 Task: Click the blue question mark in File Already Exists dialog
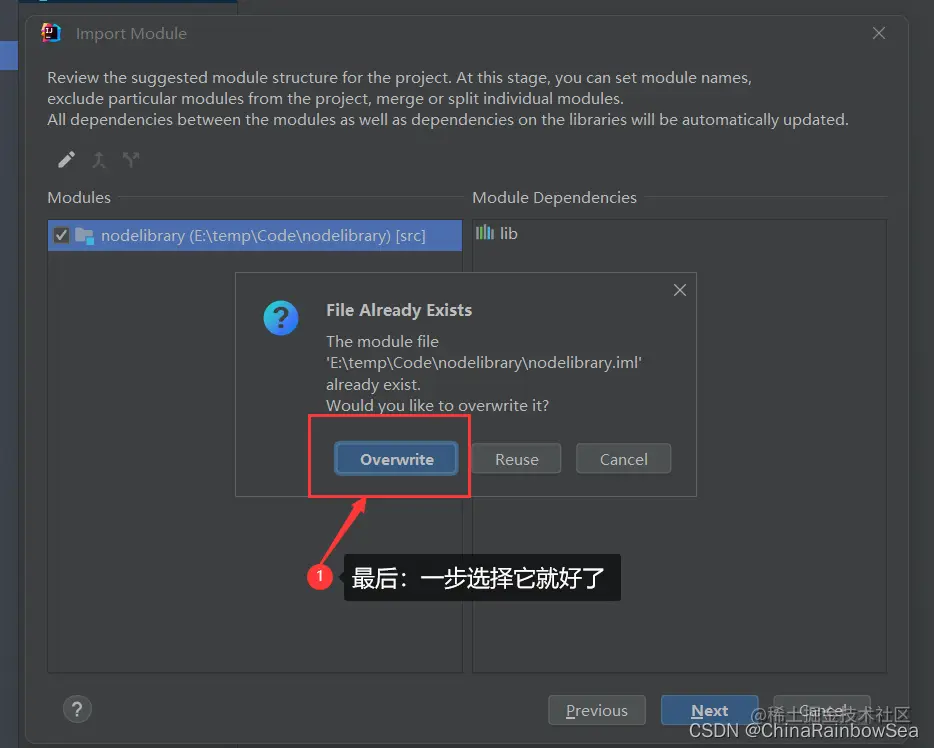tap(281, 318)
